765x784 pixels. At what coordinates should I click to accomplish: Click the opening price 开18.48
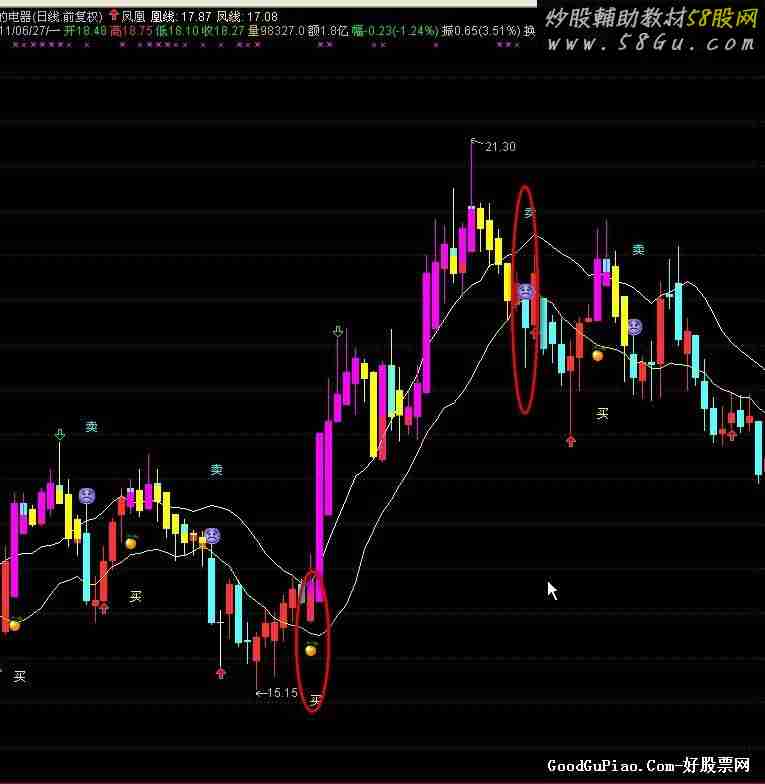(85, 31)
